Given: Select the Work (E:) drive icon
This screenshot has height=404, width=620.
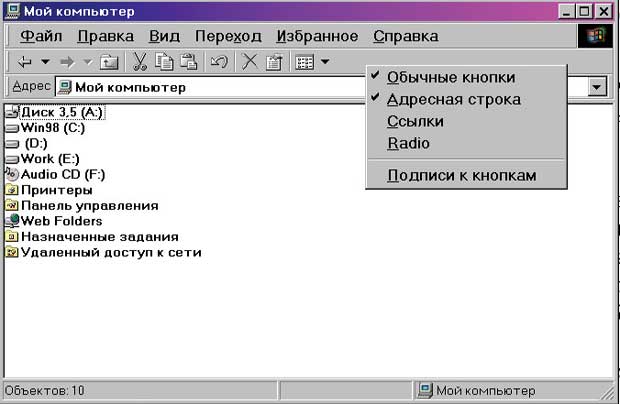Looking at the screenshot, I should pyautogui.click(x=11, y=159).
